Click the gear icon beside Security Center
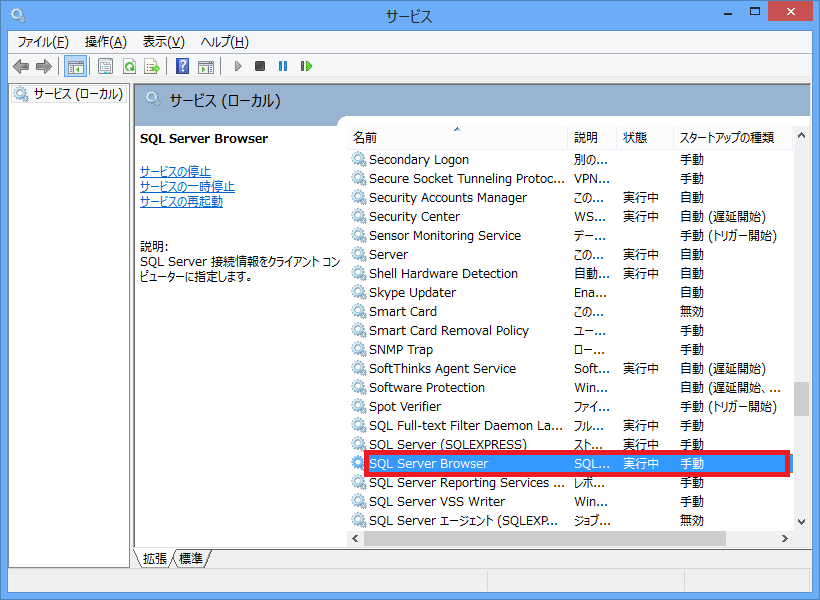Viewport: 820px width, 600px height. click(x=358, y=216)
